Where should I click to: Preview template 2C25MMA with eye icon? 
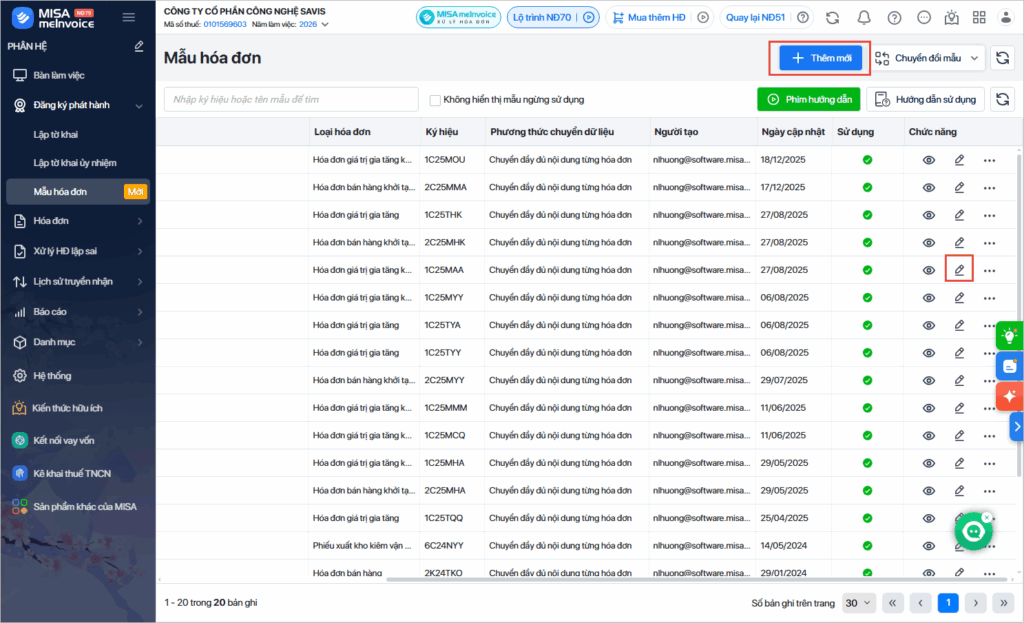(x=929, y=187)
